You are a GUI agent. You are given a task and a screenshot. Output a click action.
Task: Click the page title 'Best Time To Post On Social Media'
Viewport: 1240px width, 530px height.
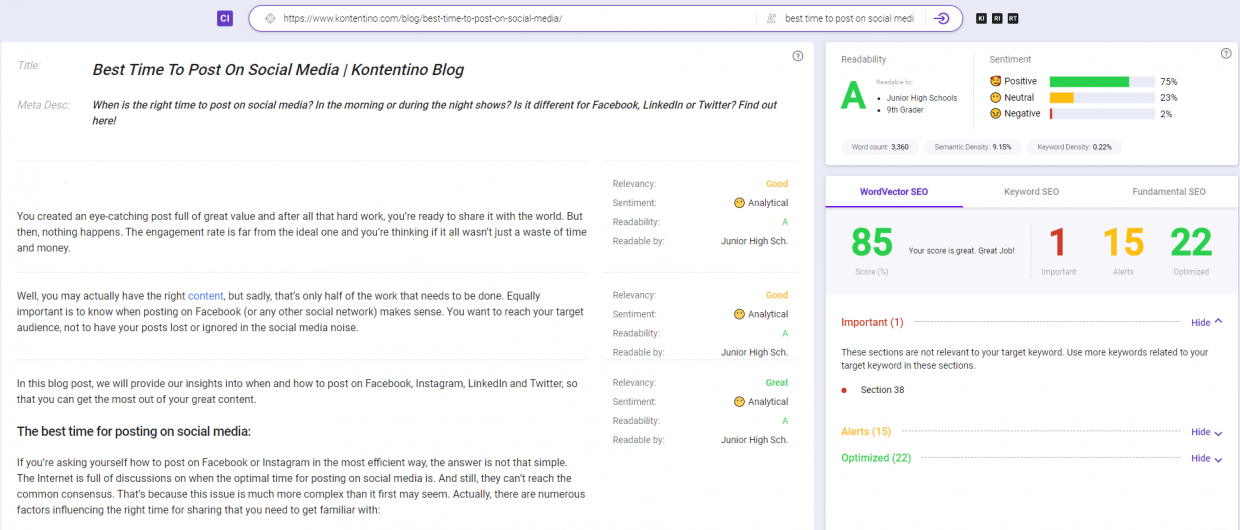point(278,70)
